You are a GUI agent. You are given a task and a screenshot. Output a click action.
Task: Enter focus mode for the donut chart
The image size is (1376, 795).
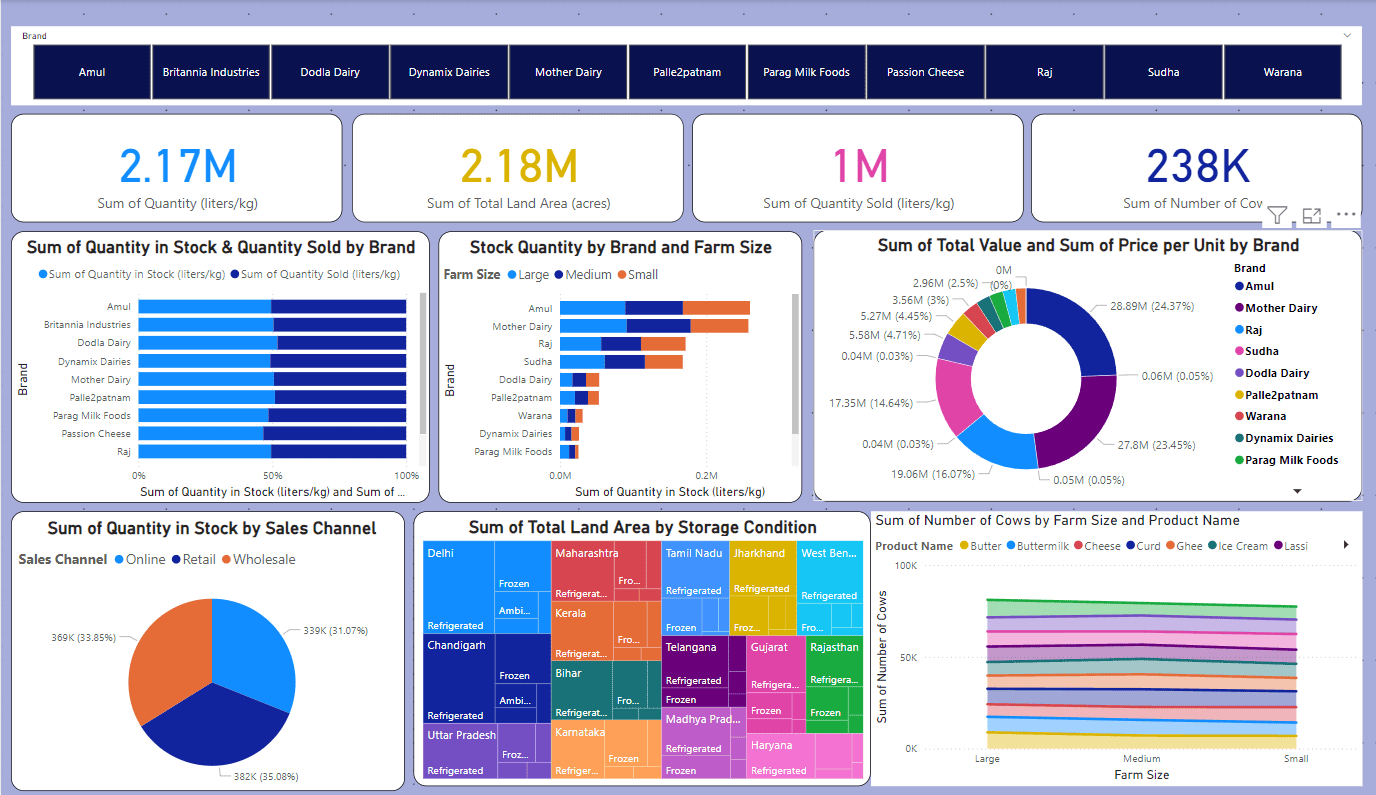pyautogui.click(x=1312, y=215)
